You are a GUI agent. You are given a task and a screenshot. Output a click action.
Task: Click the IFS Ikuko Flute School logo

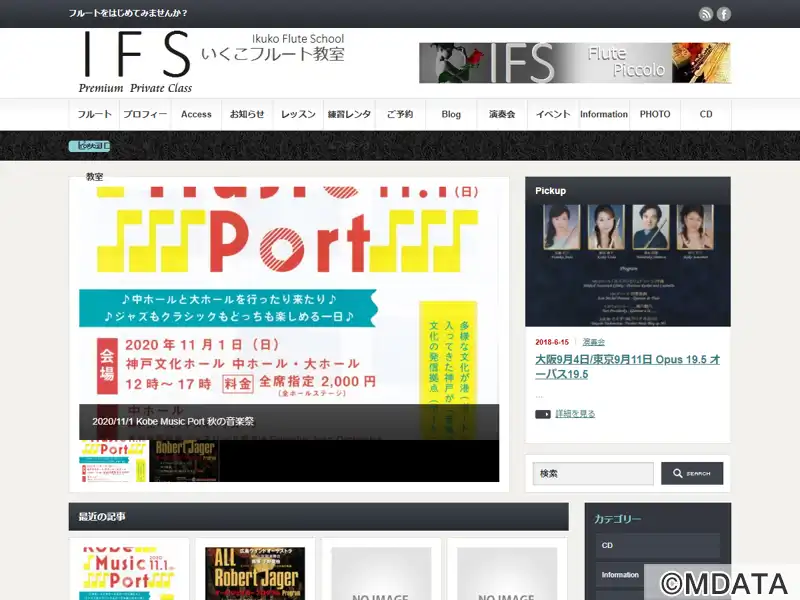[x=212, y=62]
